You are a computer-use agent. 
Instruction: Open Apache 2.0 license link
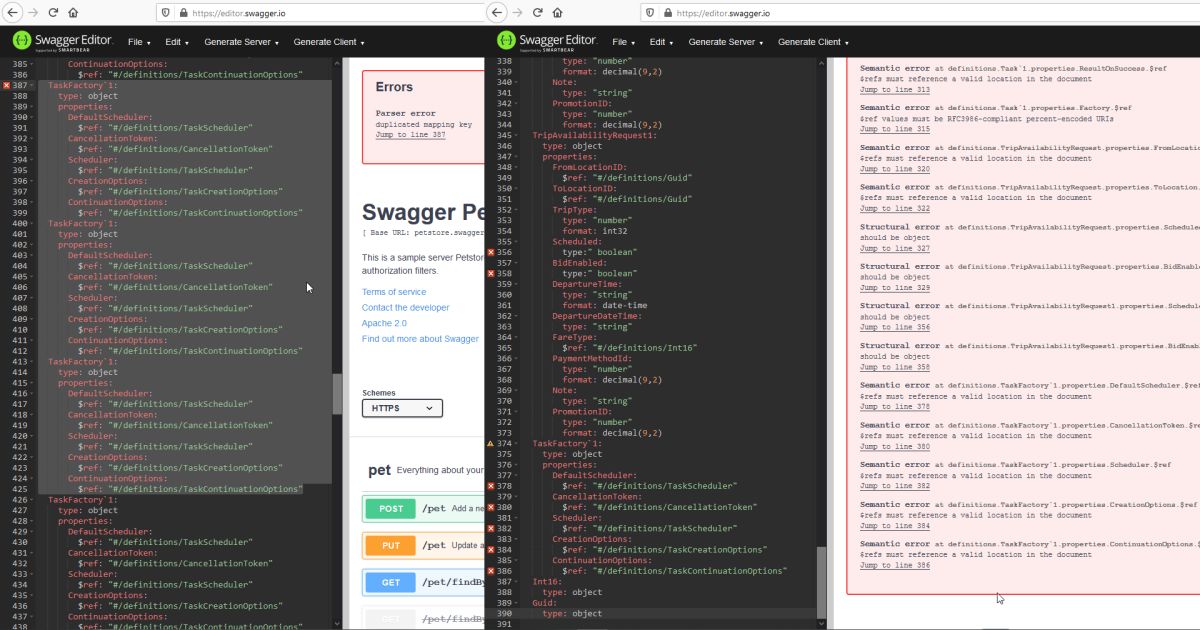[x=384, y=323]
